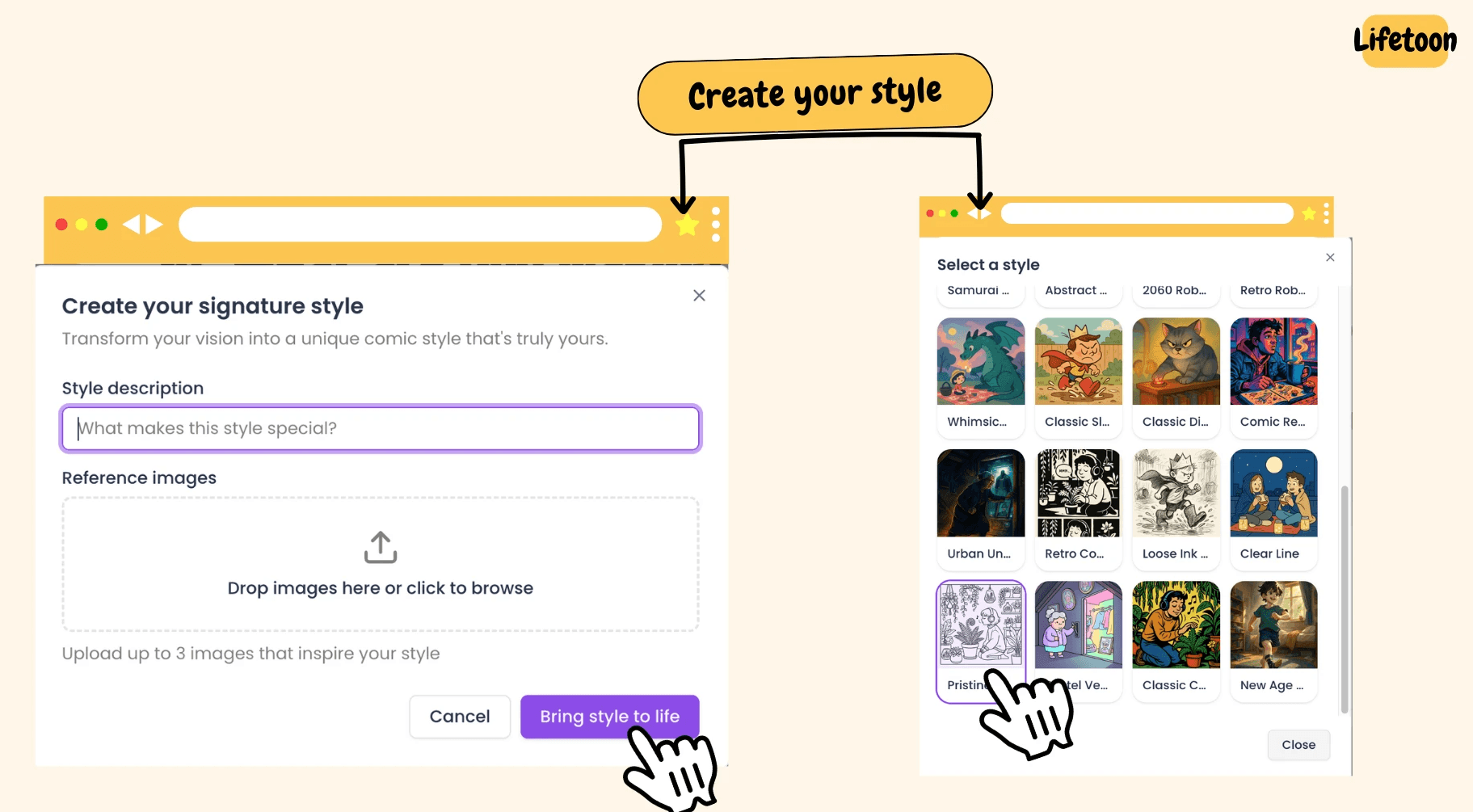
Task: Click the upload arrow icon in the reference images area
Action: [x=380, y=546]
